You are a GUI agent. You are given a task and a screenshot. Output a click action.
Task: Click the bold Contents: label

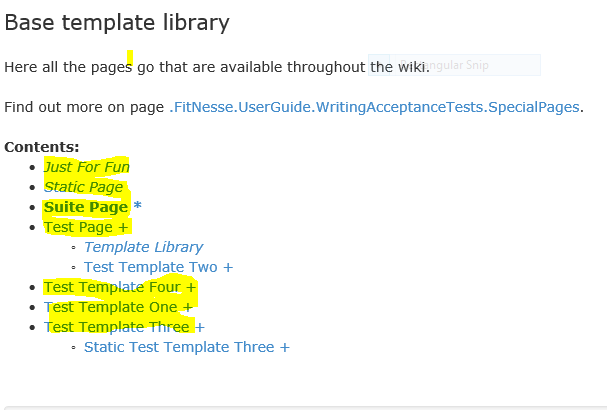(41, 147)
